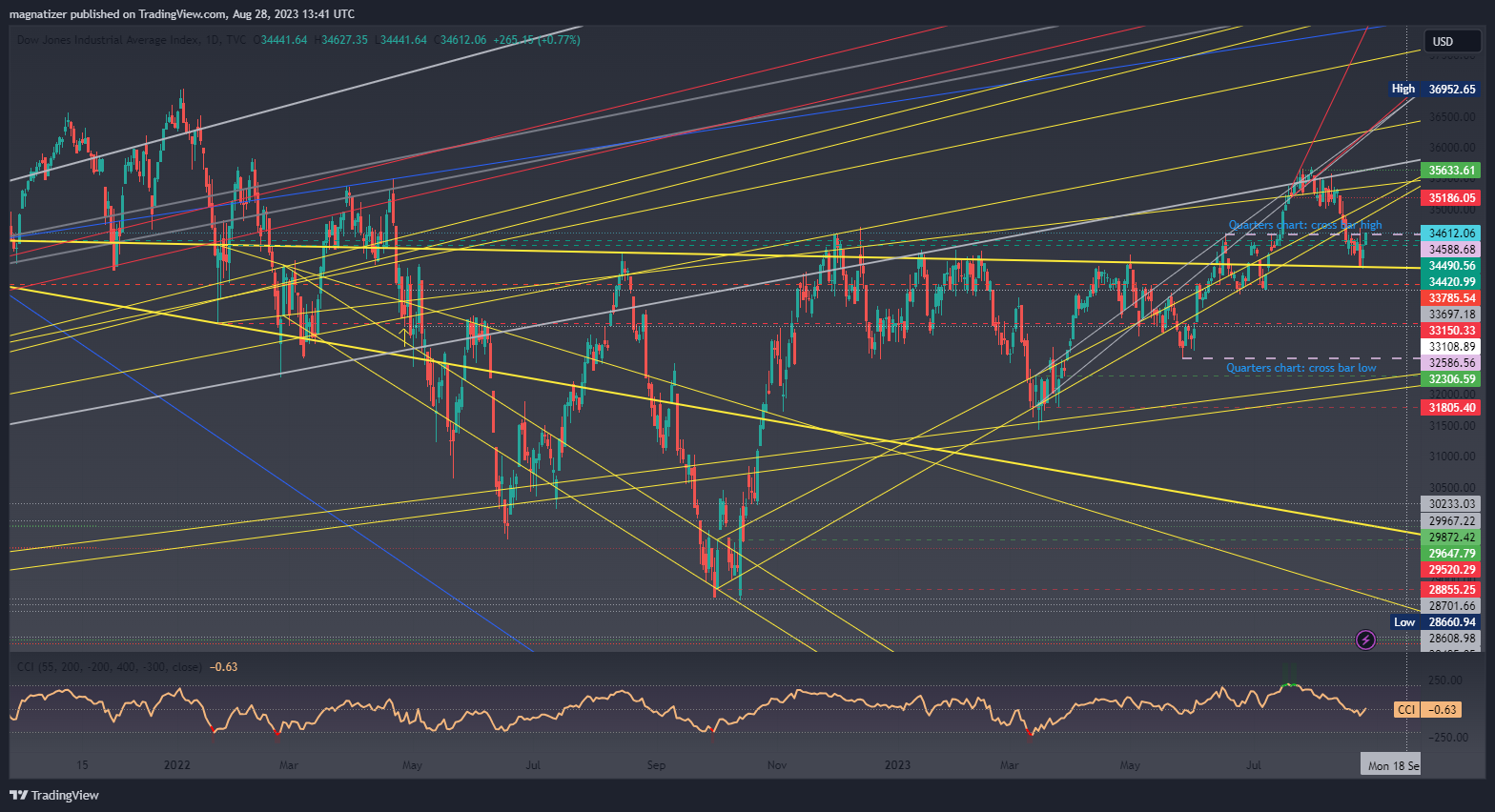Click the 'Mon 18 Se' date marker
The height and width of the screenshot is (812, 1495).
coord(1392,765)
